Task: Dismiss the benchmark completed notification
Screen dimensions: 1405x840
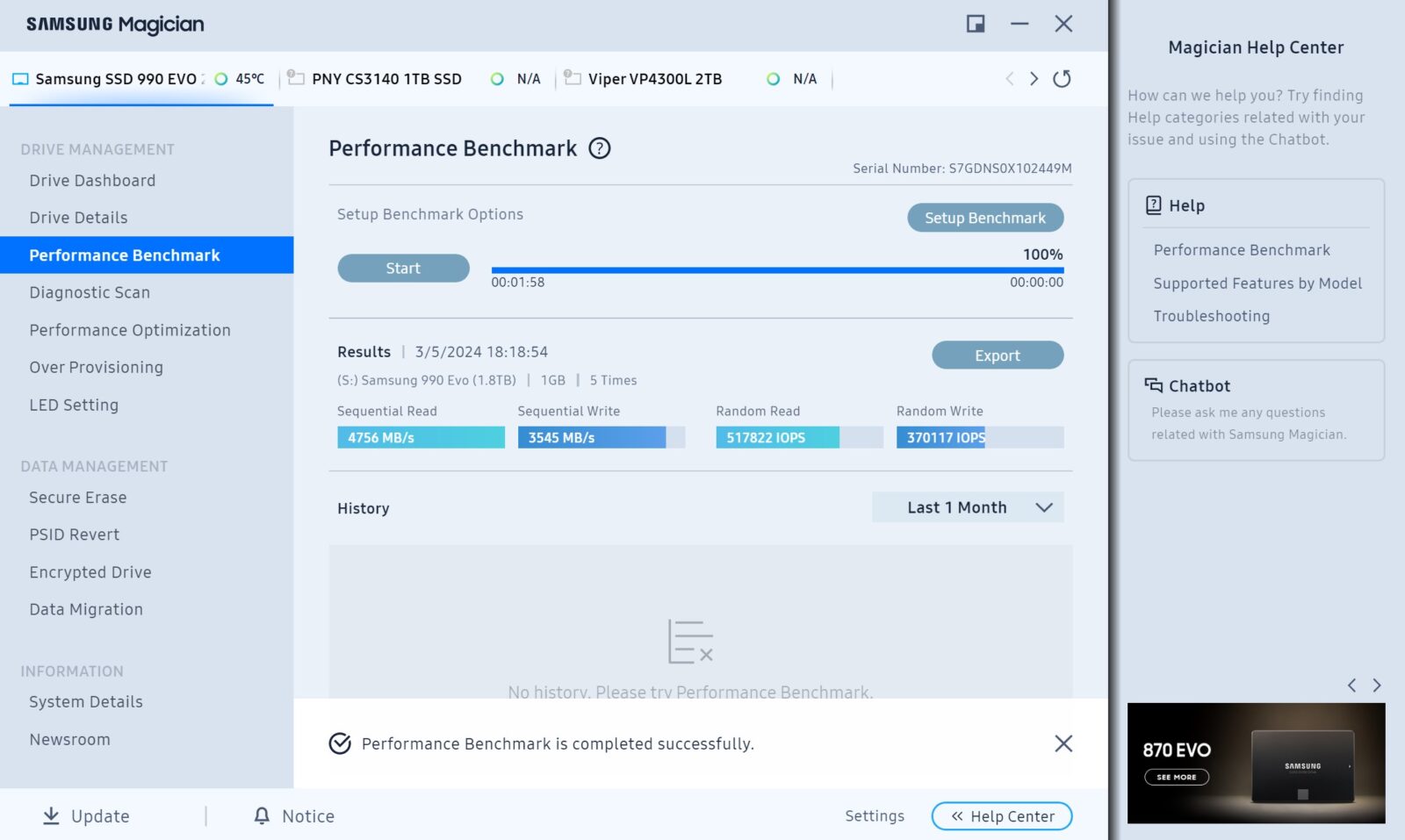Action: click(1063, 743)
